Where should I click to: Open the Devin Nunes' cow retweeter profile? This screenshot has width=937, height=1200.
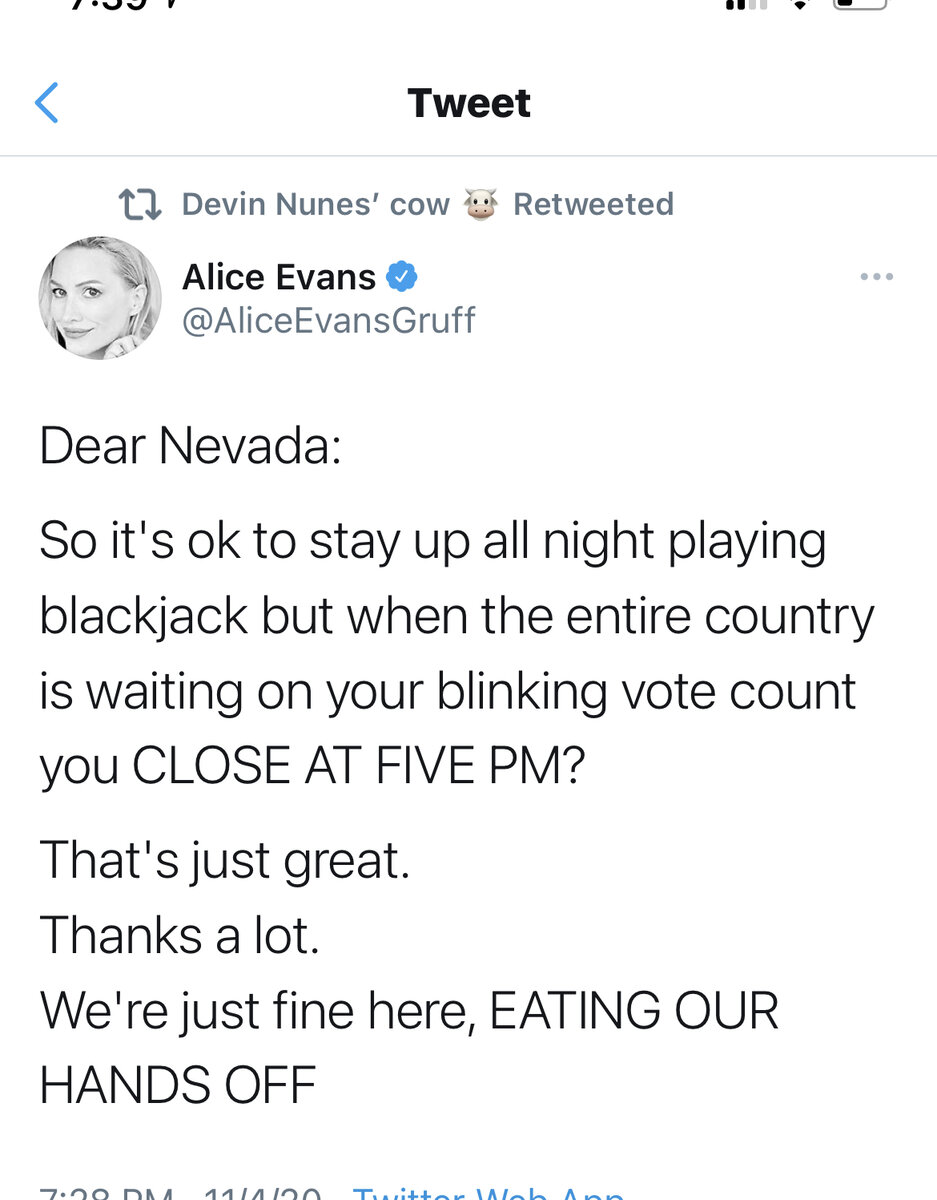[315, 205]
